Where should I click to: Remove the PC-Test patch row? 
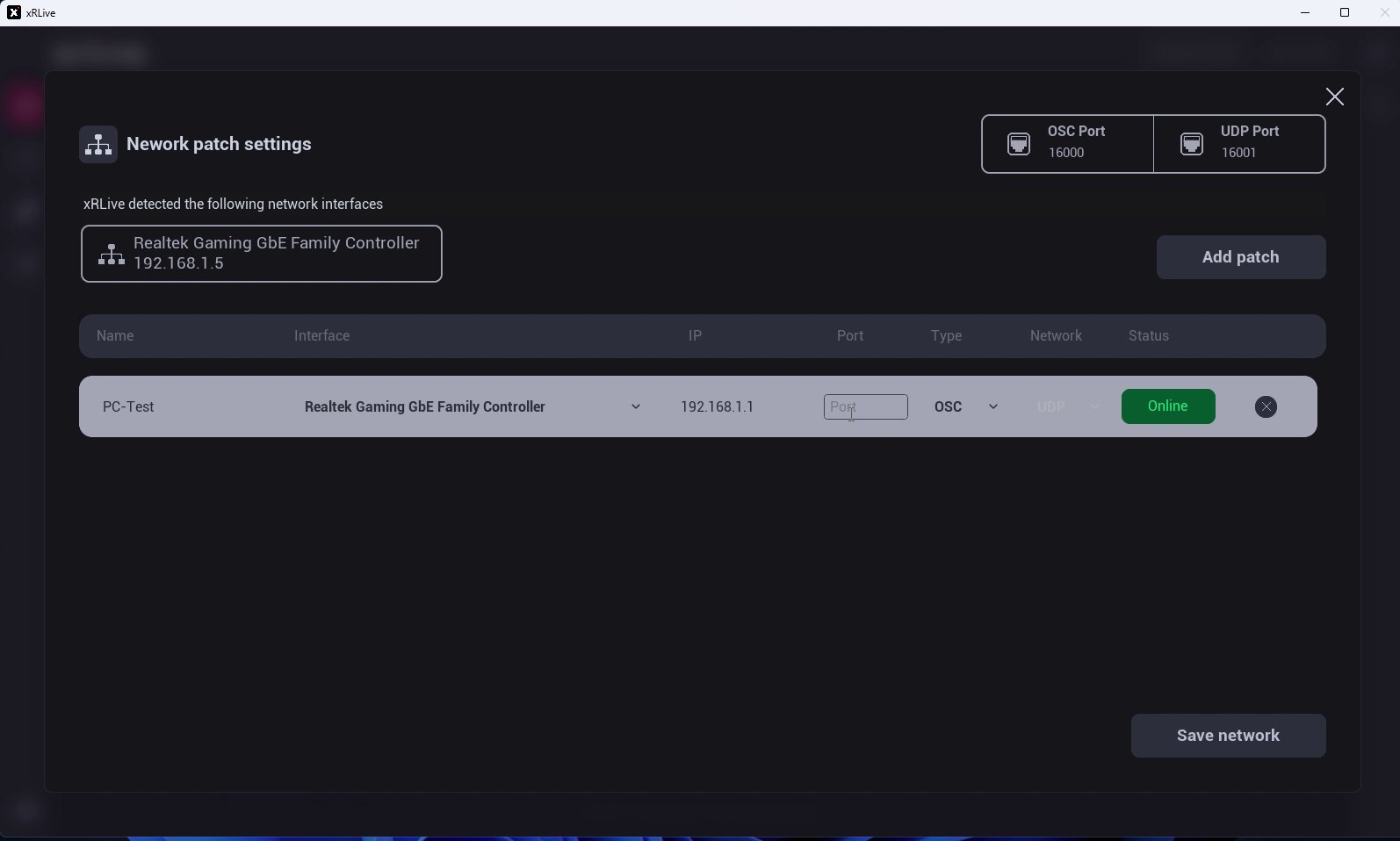[x=1266, y=406]
